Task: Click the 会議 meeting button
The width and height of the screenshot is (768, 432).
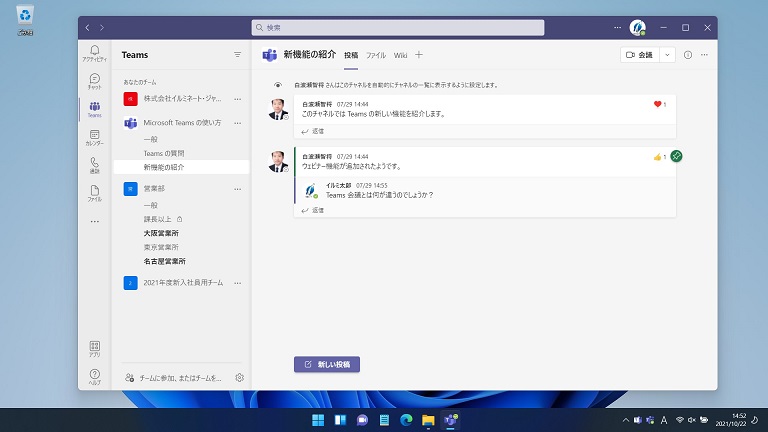Action: pos(640,55)
